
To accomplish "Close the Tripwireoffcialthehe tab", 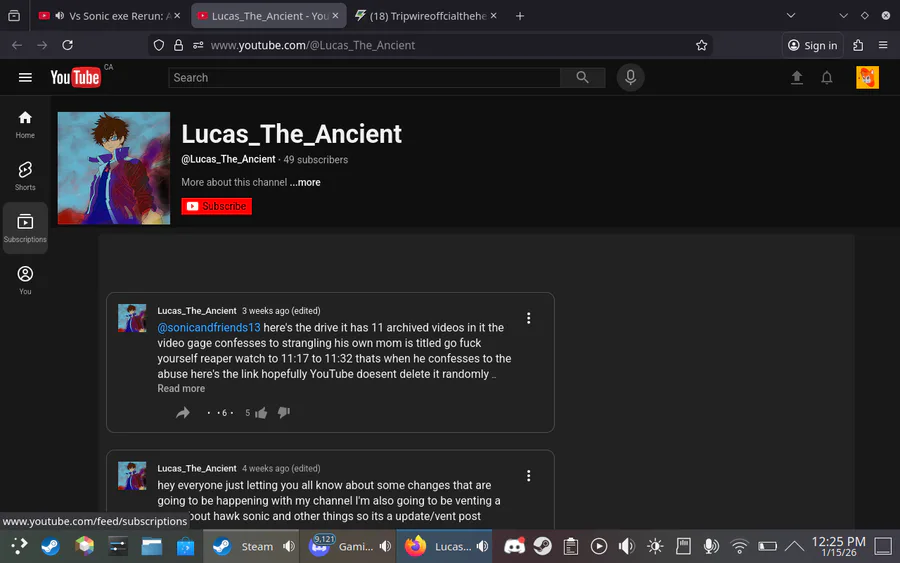I will 494,15.
